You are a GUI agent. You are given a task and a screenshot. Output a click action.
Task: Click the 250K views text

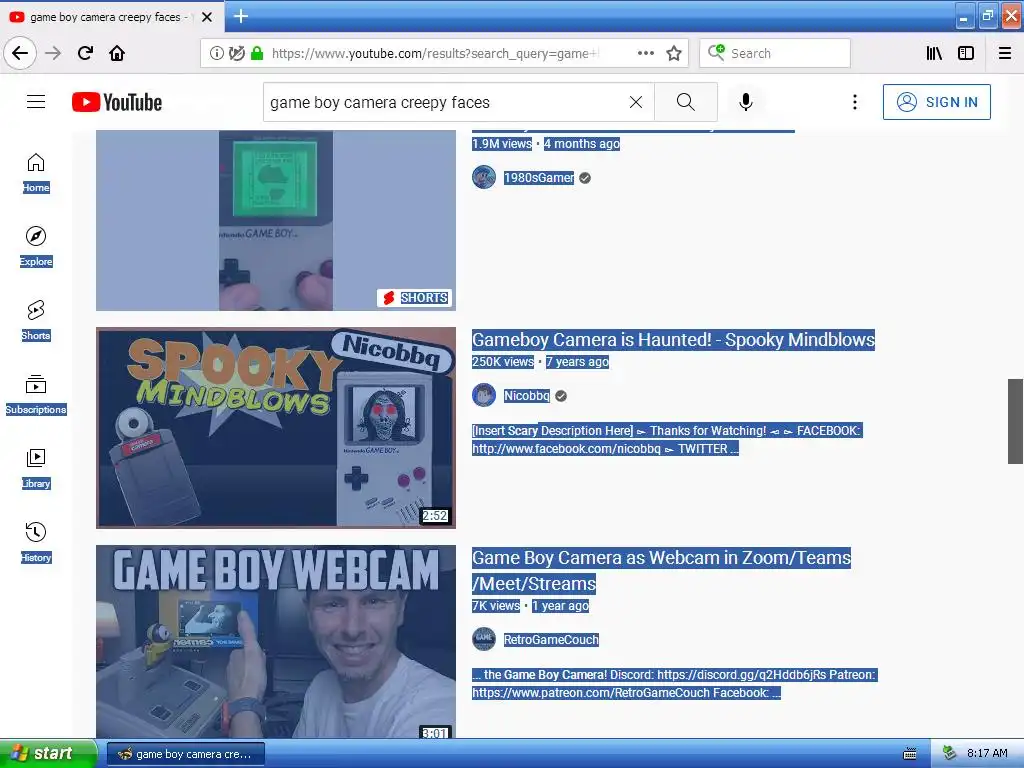(503, 362)
